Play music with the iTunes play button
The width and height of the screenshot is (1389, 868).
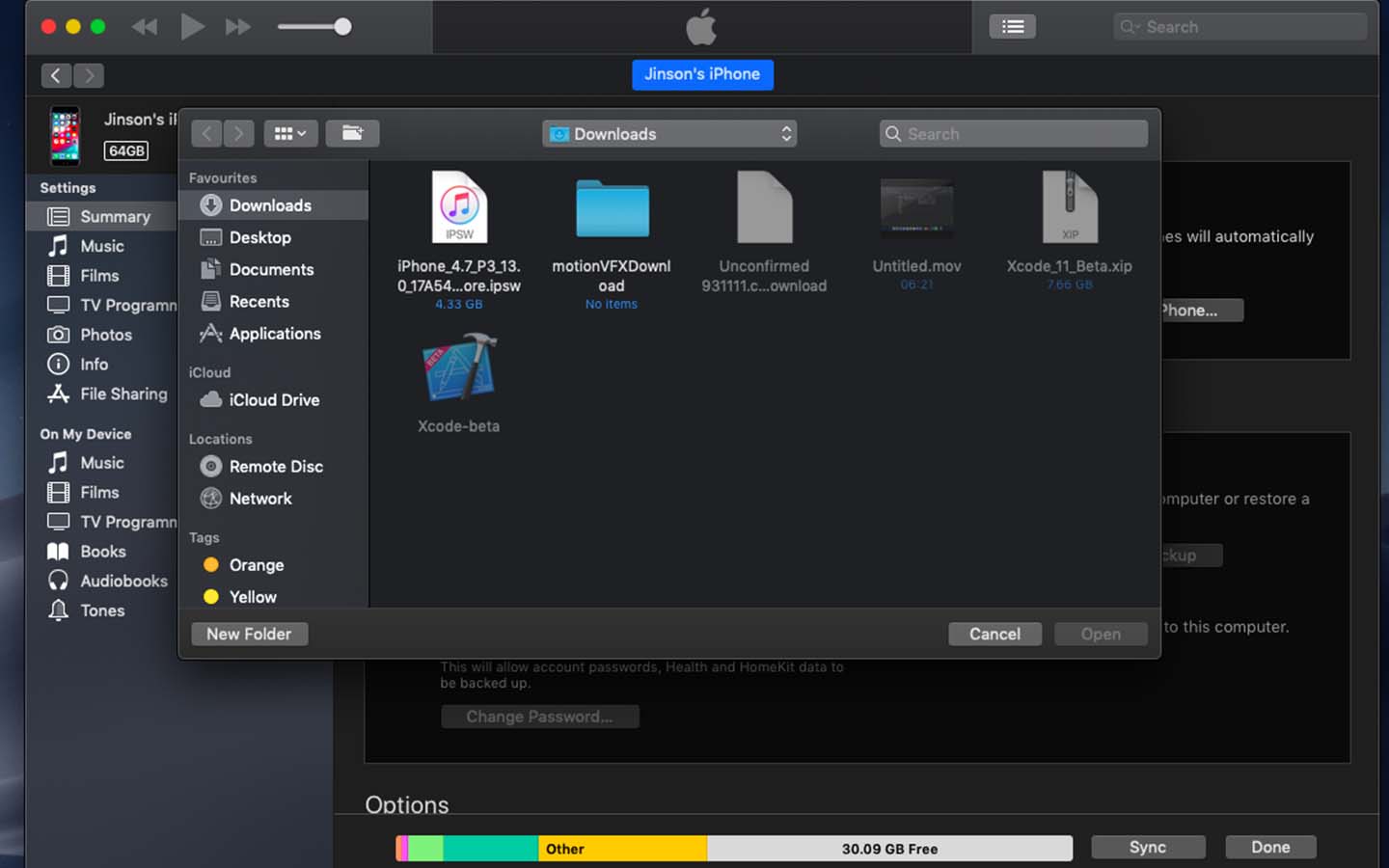(x=192, y=26)
